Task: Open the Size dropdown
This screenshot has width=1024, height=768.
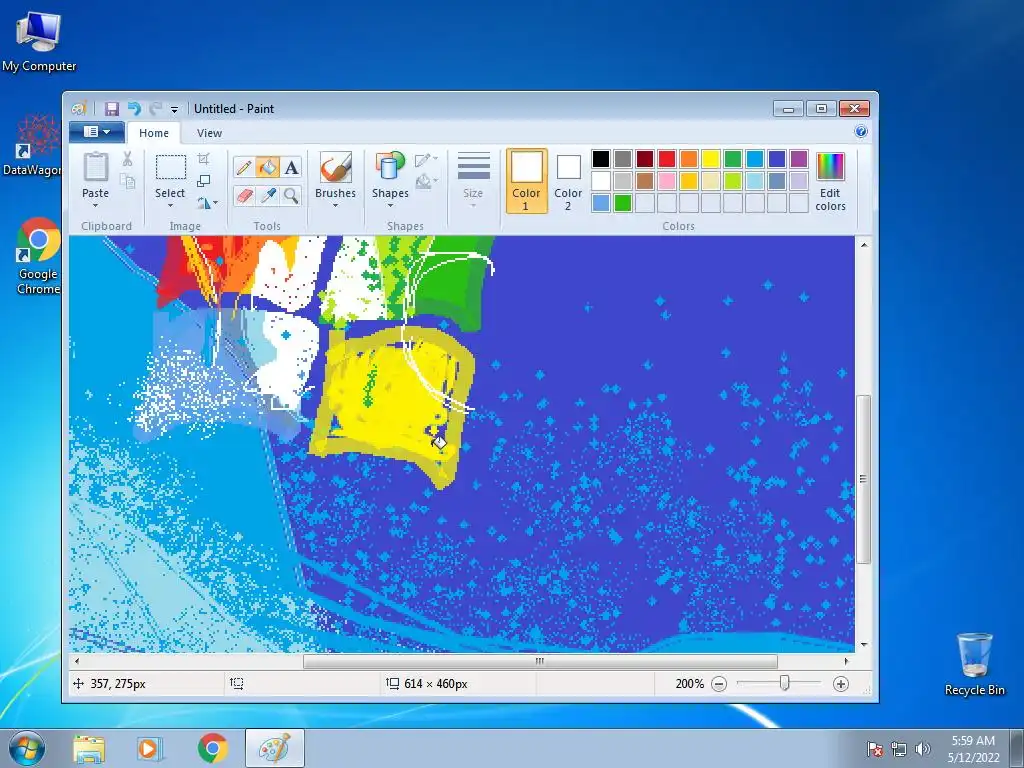Action: tap(473, 181)
